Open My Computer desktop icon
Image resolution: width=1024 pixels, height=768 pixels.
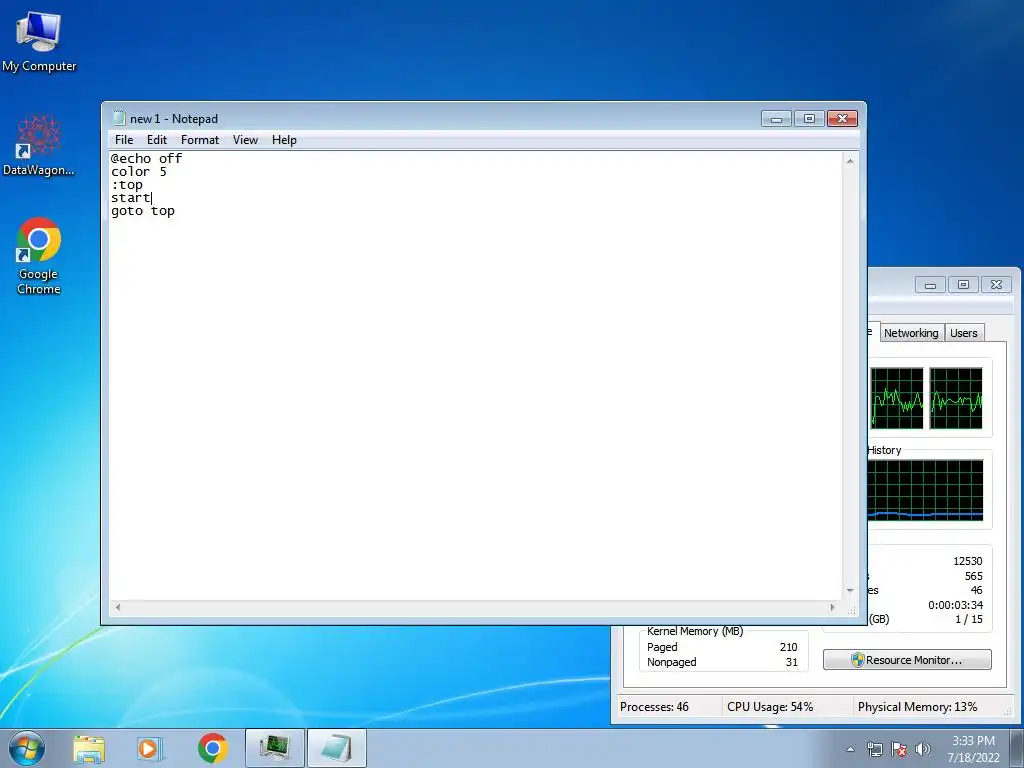point(39,41)
